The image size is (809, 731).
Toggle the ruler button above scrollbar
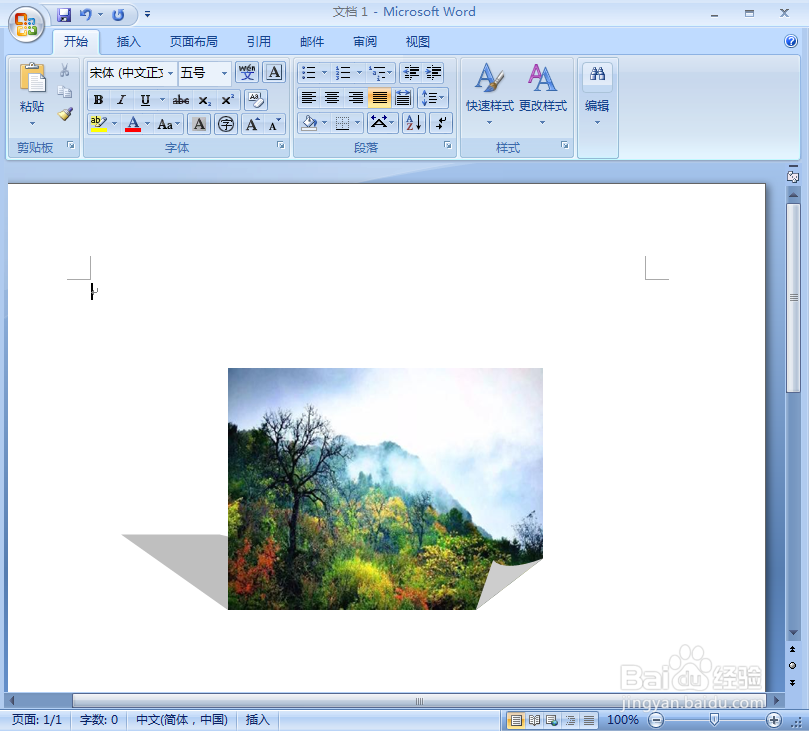pyautogui.click(x=793, y=177)
